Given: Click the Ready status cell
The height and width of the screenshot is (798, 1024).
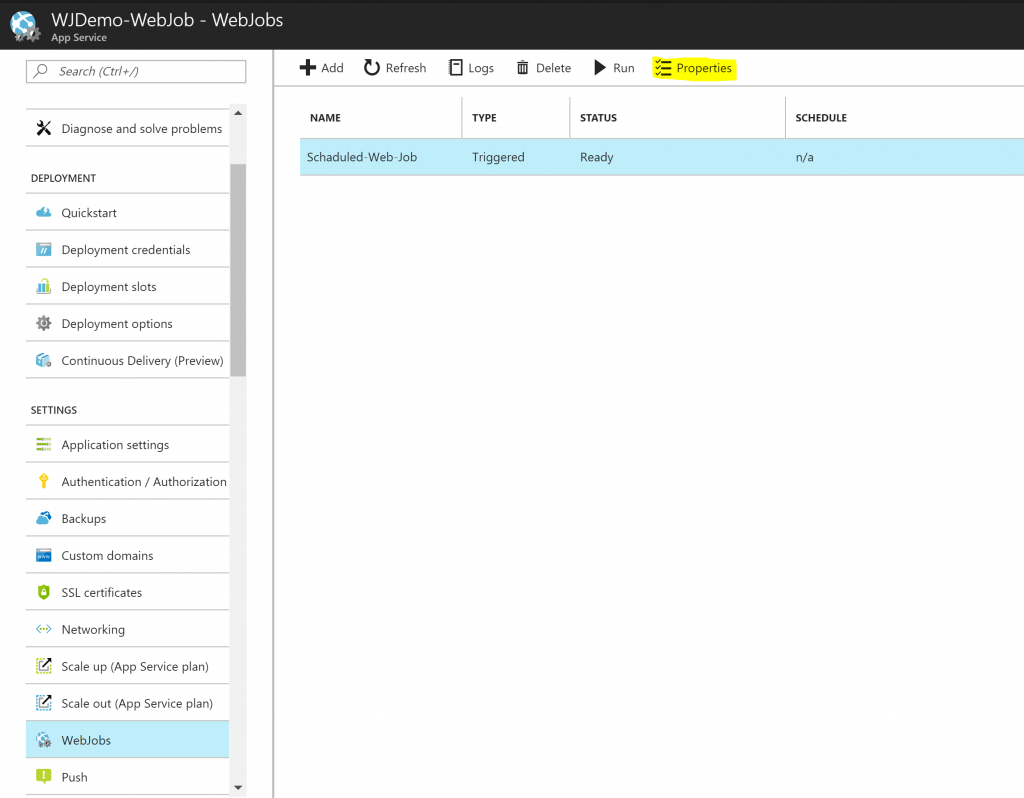Looking at the screenshot, I should pyautogui.click(x=596, y=157).
